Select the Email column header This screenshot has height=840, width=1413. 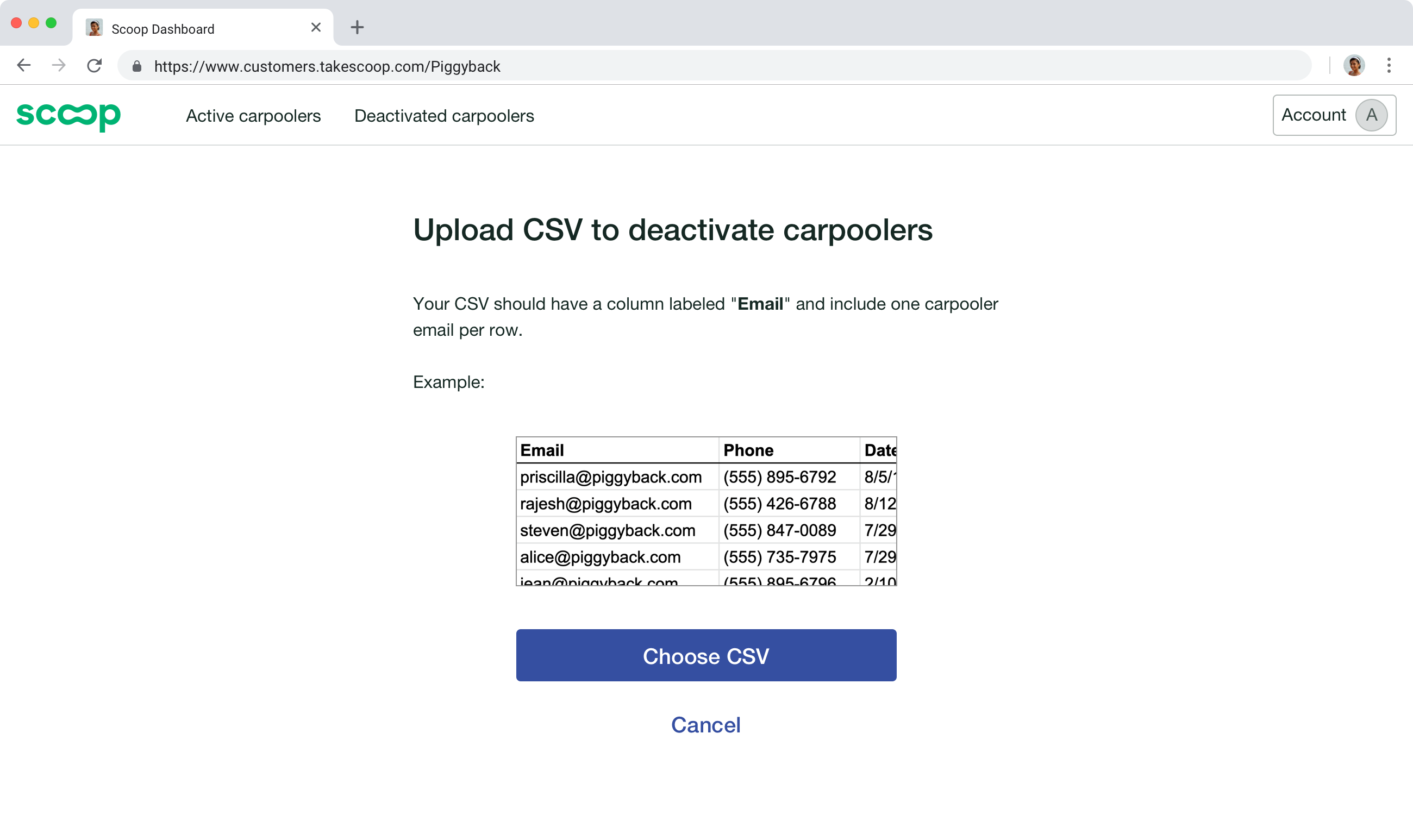coord(541,450)
